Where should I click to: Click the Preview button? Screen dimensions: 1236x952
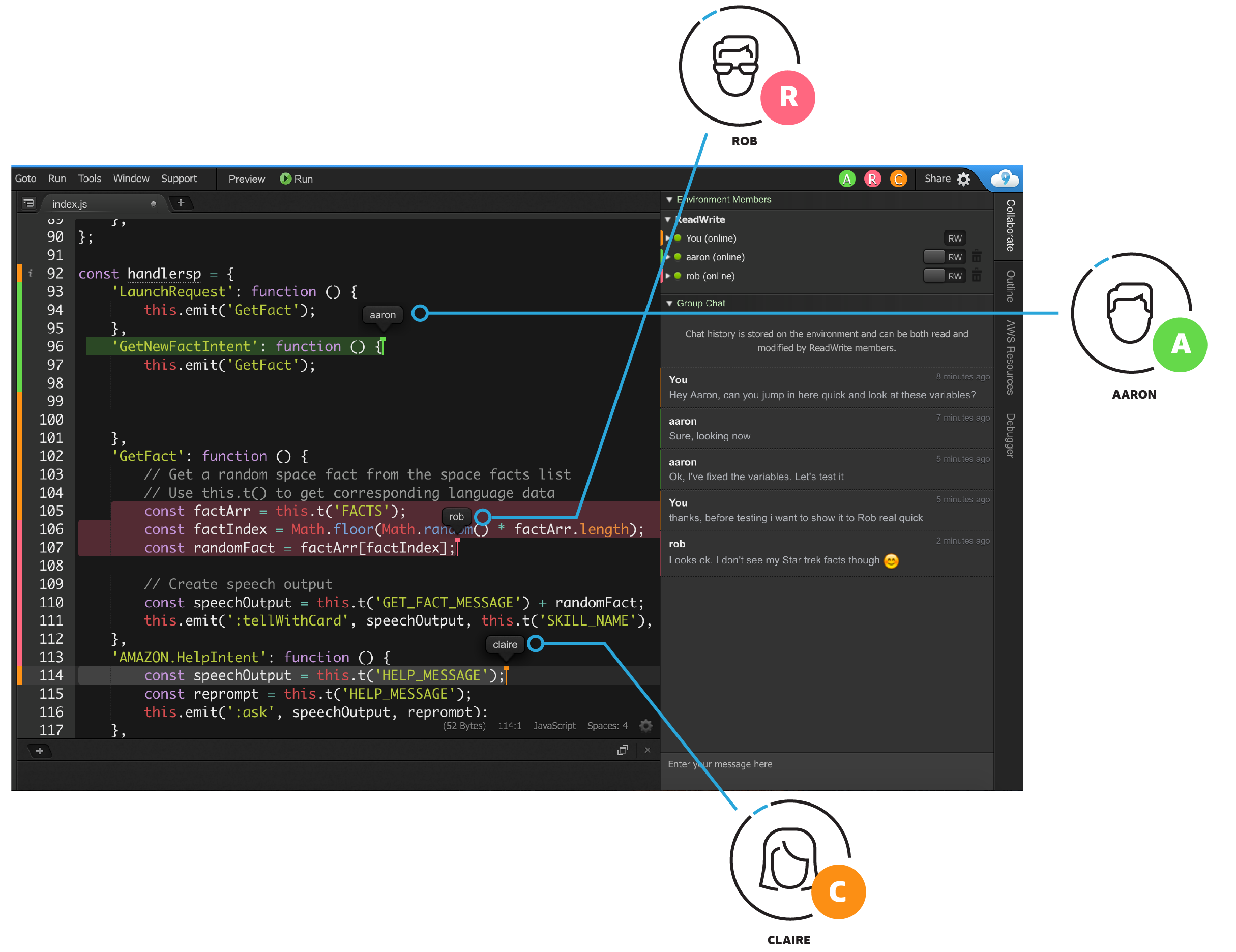coord(246,179)
